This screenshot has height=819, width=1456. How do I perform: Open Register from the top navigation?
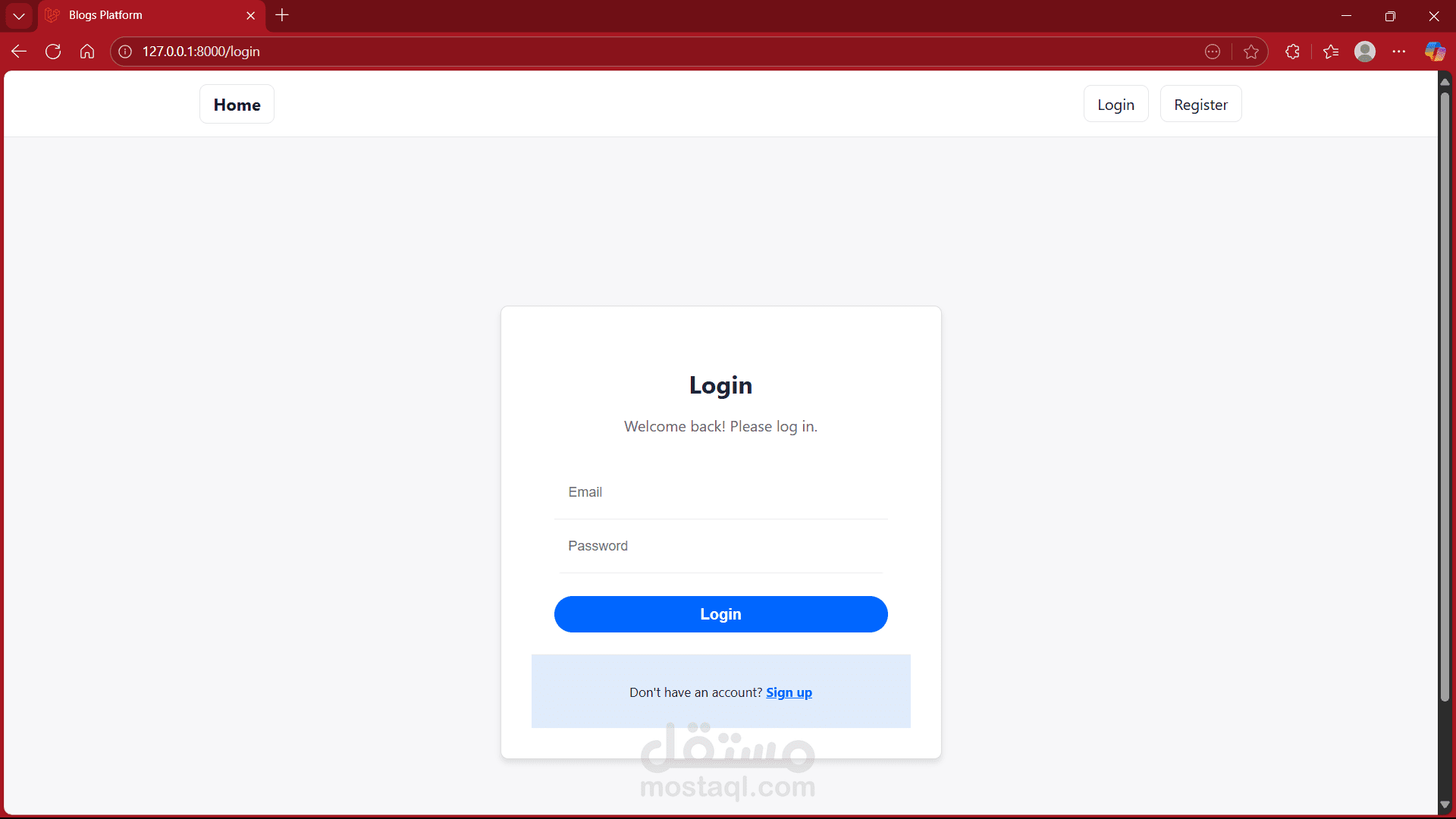point(1200,105)
